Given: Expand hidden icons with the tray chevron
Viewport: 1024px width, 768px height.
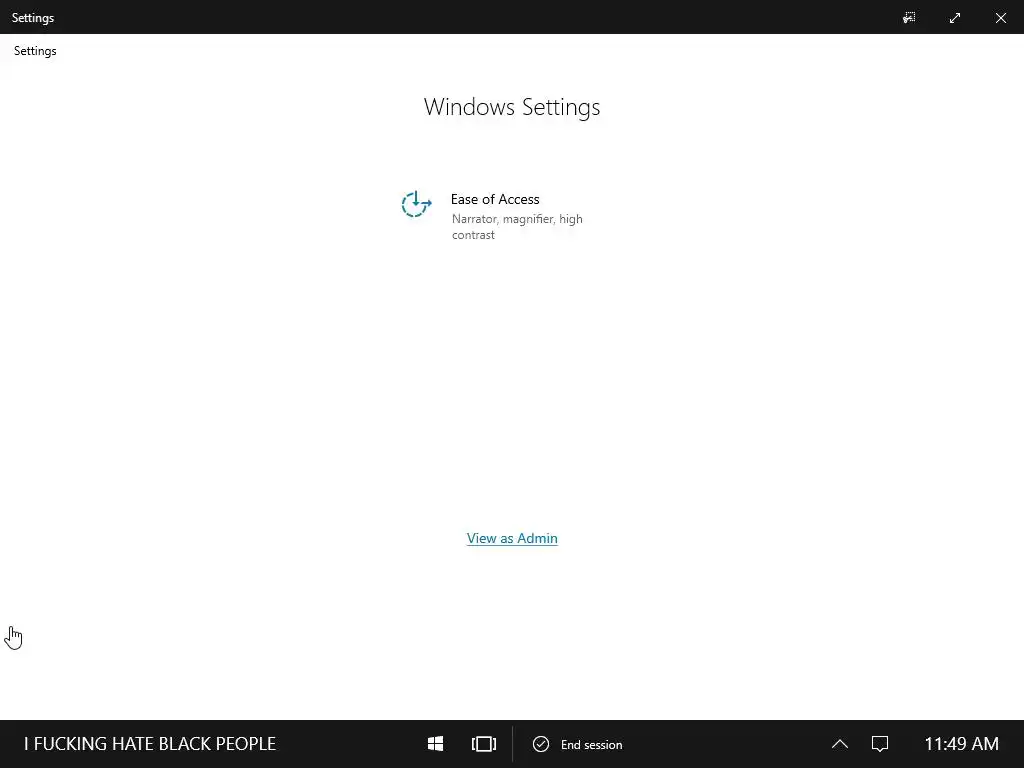Looking at the screenshot, I should [x=840, y=744].
